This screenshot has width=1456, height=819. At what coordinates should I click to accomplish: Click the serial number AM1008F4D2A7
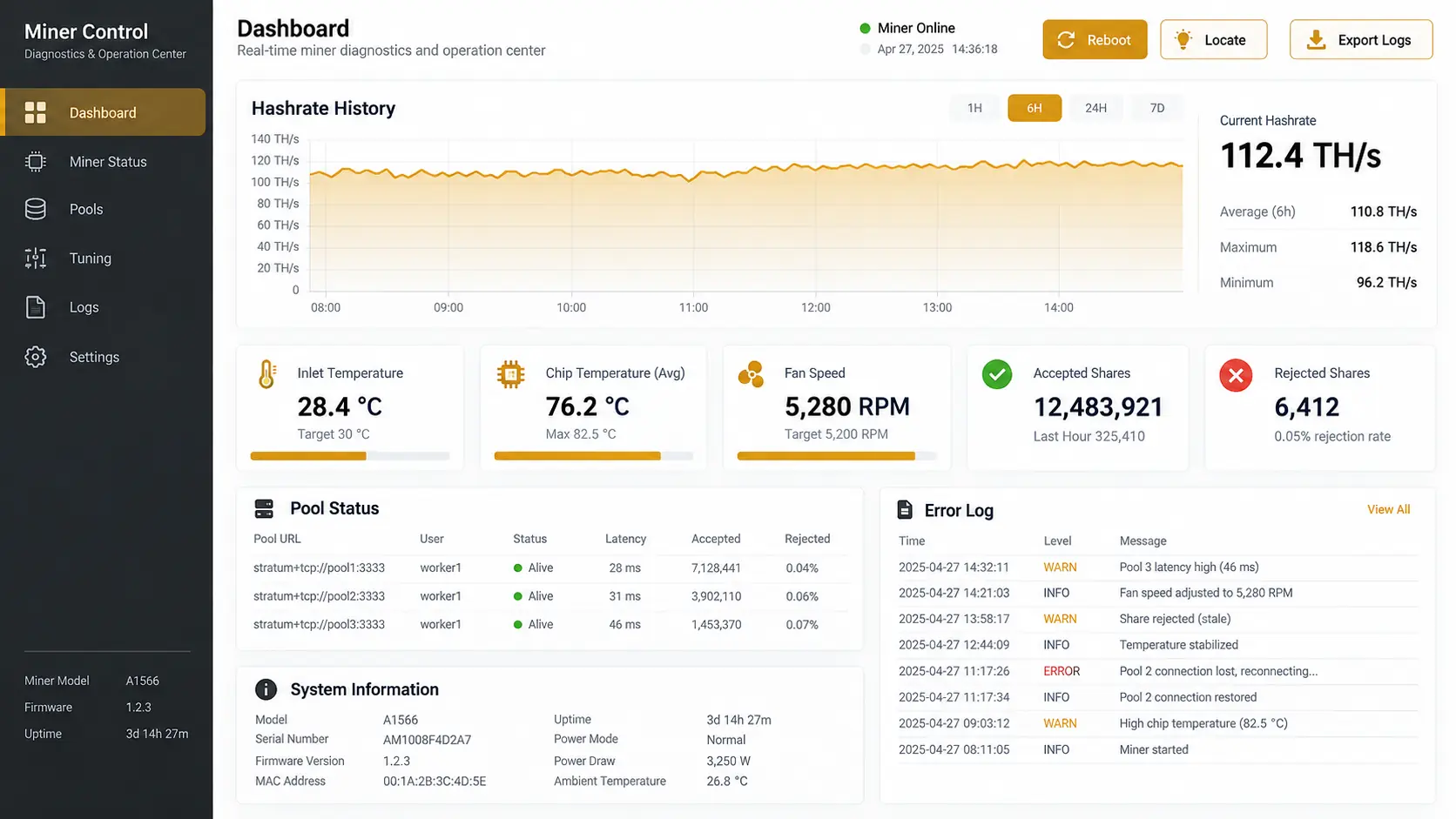tap(427, 740)
